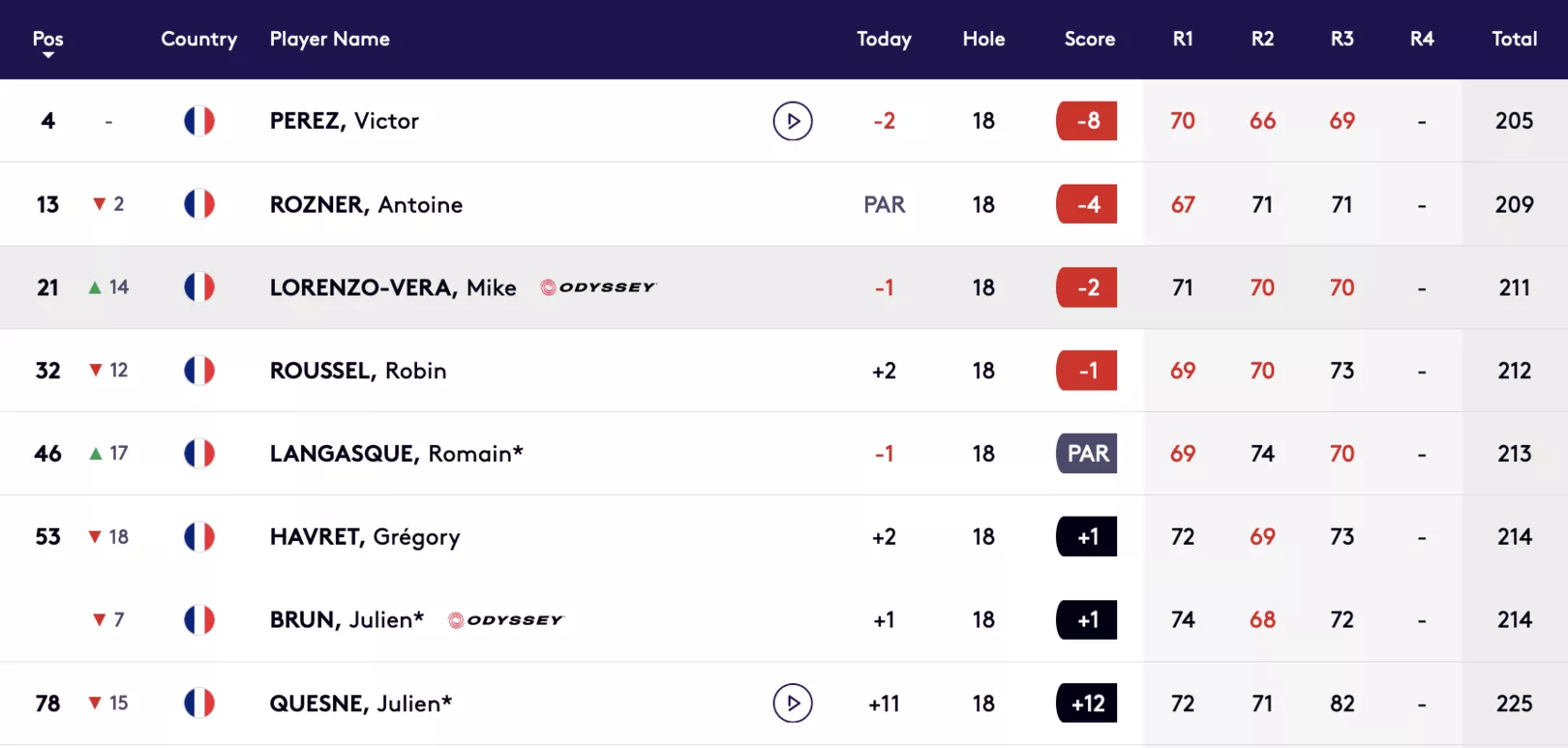This screenshot has width=1568, height=748.
Task: Sort the leaderboard by Total column
Action: pyautogui.click(x=1514, y=39)
